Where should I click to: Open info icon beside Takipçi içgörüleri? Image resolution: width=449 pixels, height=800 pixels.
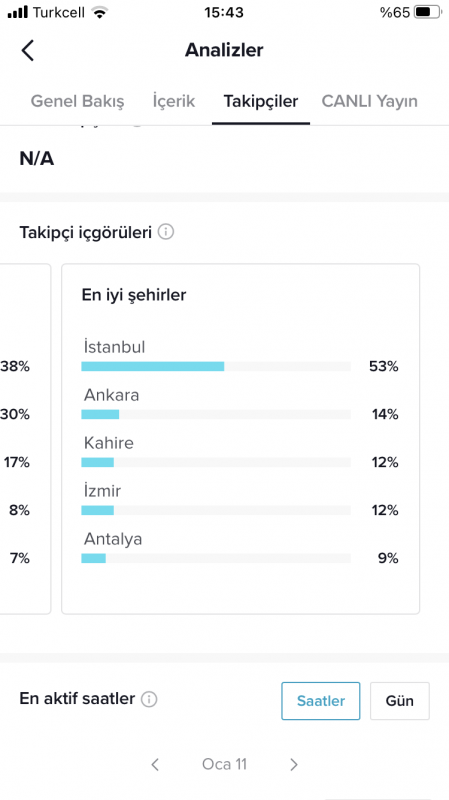click(166, 232)
